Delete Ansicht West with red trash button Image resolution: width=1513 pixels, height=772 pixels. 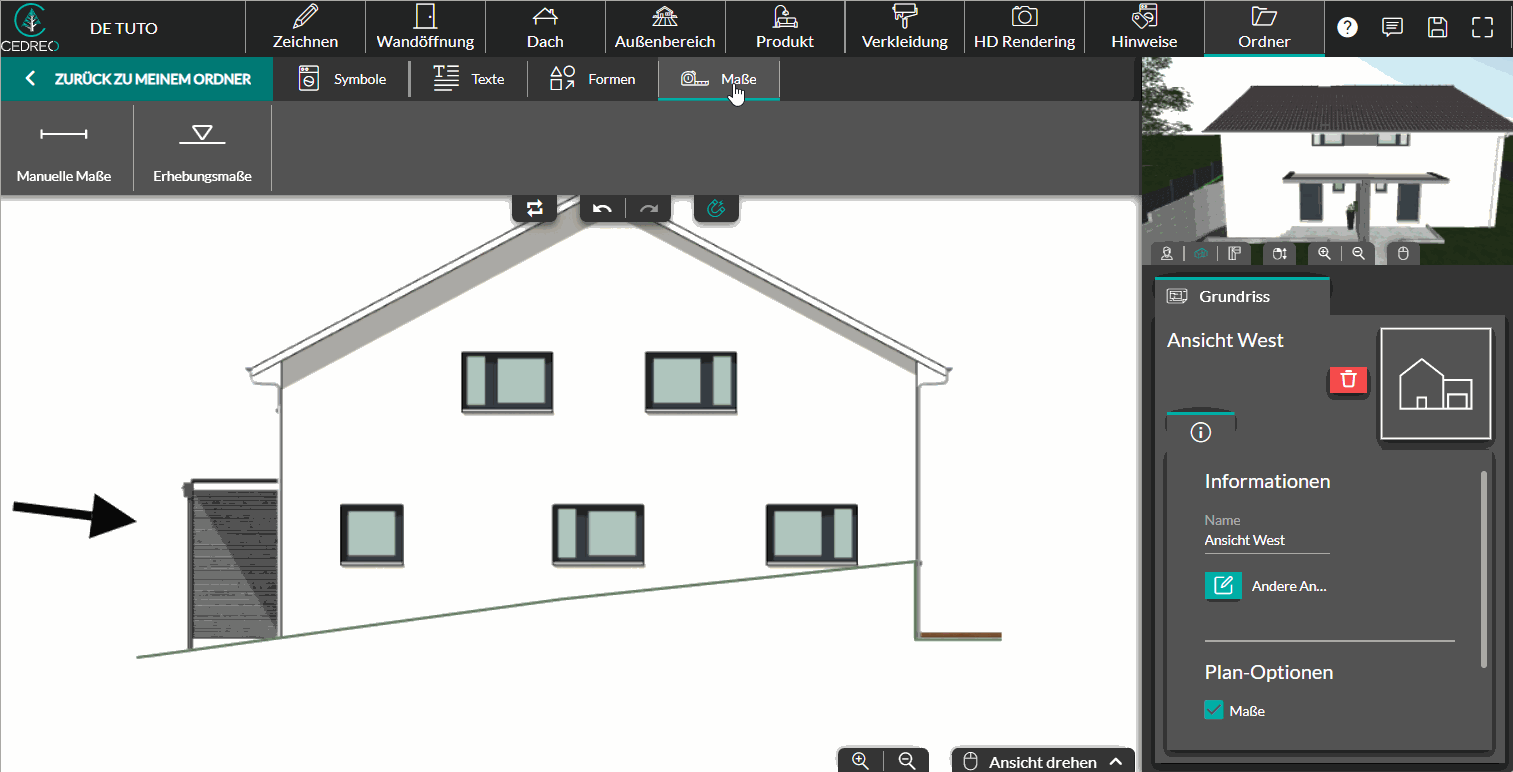tap(1349, 380)
